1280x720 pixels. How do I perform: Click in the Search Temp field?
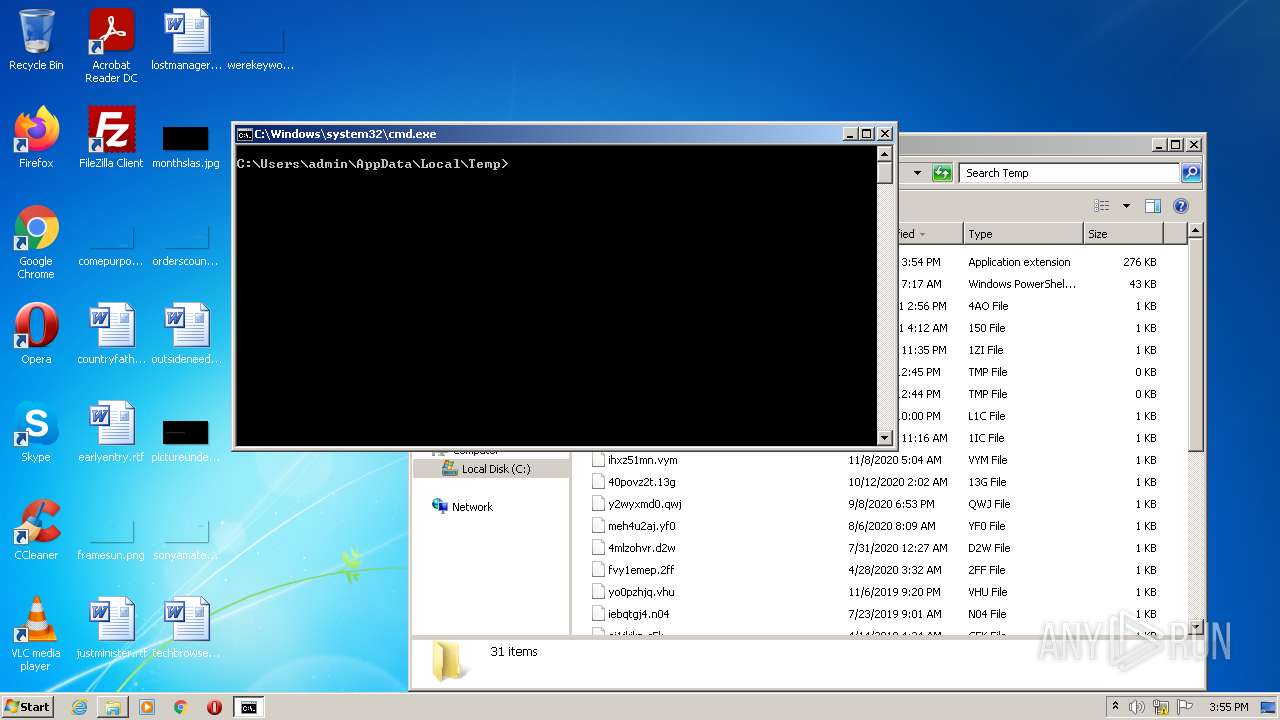(1068, 173)
